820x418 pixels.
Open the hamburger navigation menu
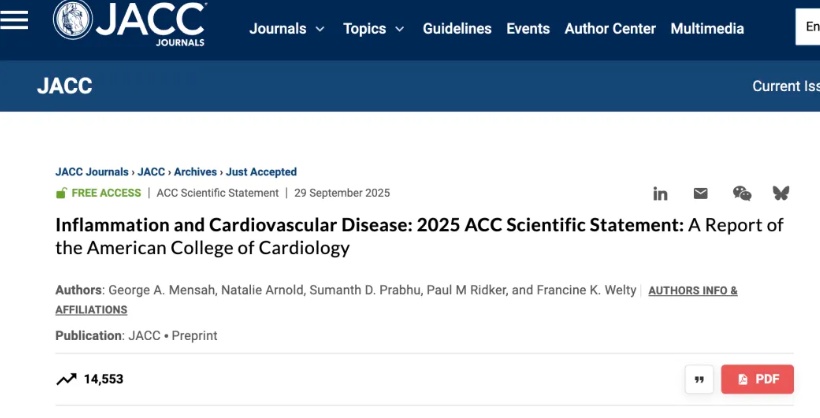(15, 21)
